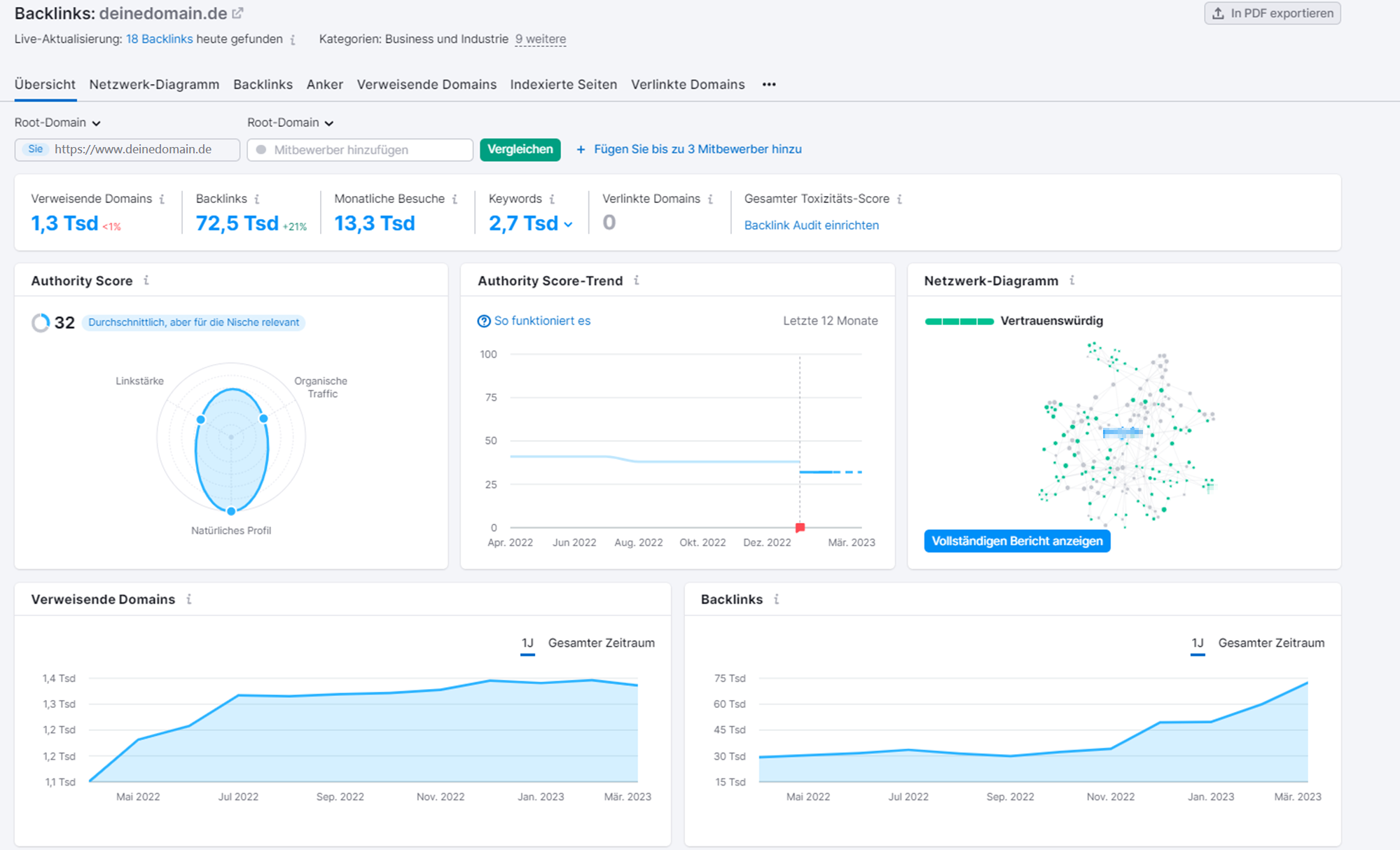The image size is (1400, 850).
Task: Click the info icon next to Gesamter Toxizitäts-Score
Action: point(900,199)
